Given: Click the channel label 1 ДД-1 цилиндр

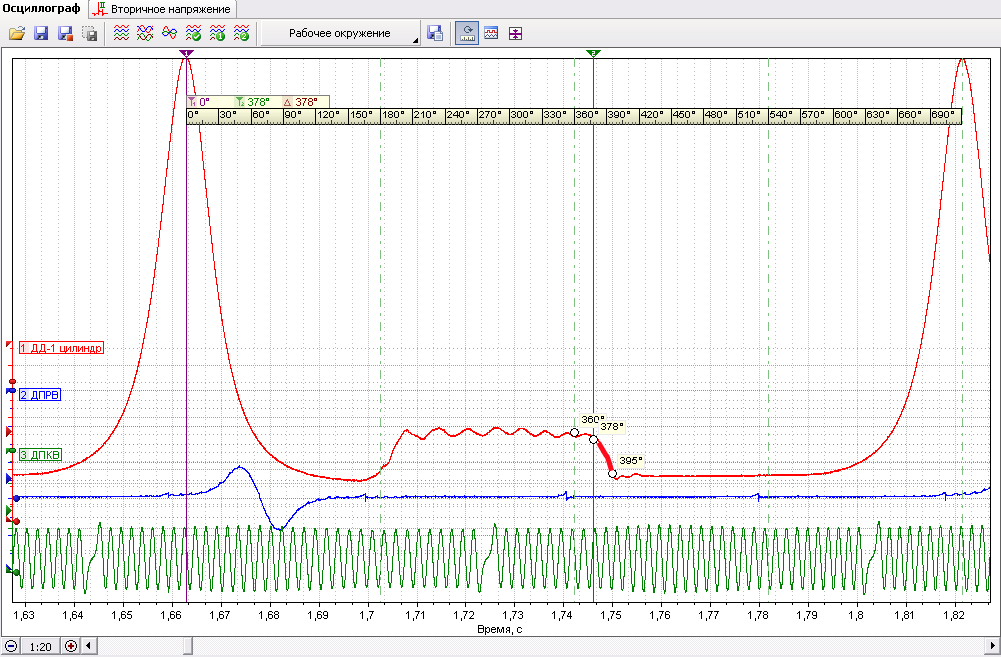Looking at the screenshot, I should click(x=61, y=348).
